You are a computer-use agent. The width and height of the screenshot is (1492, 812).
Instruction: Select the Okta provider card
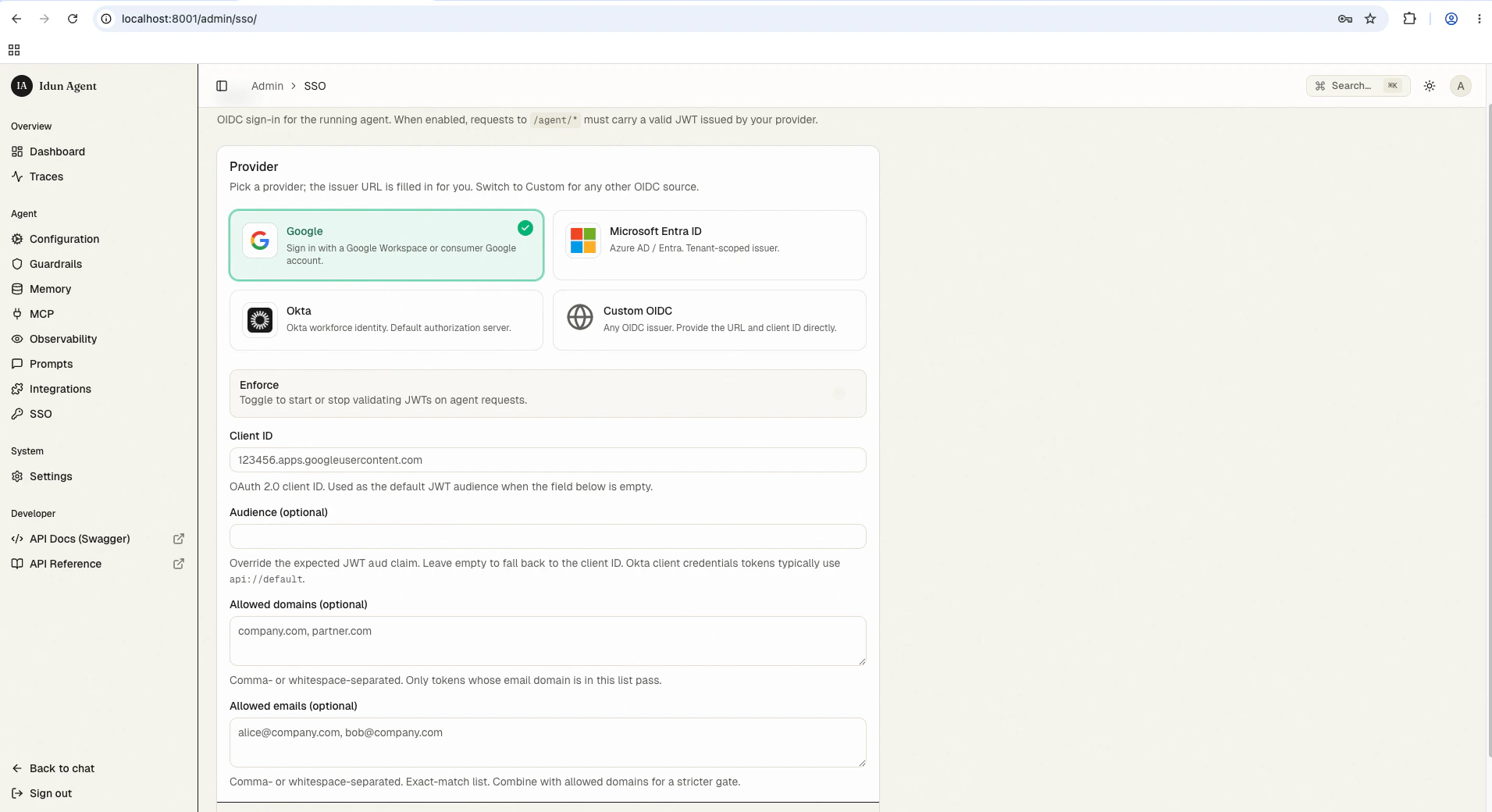tap(386, 320)
